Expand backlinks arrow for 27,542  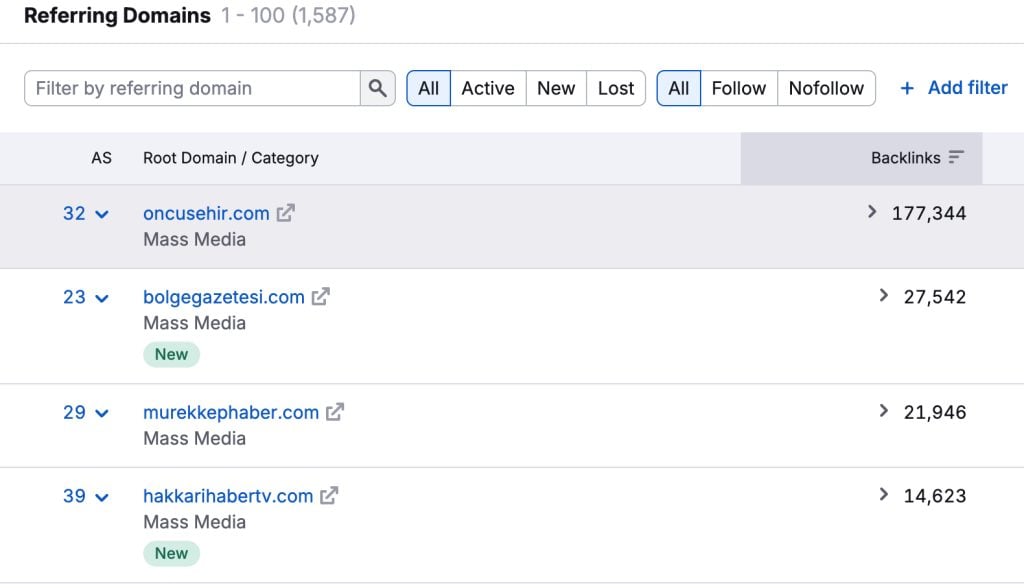click(883, 296)
